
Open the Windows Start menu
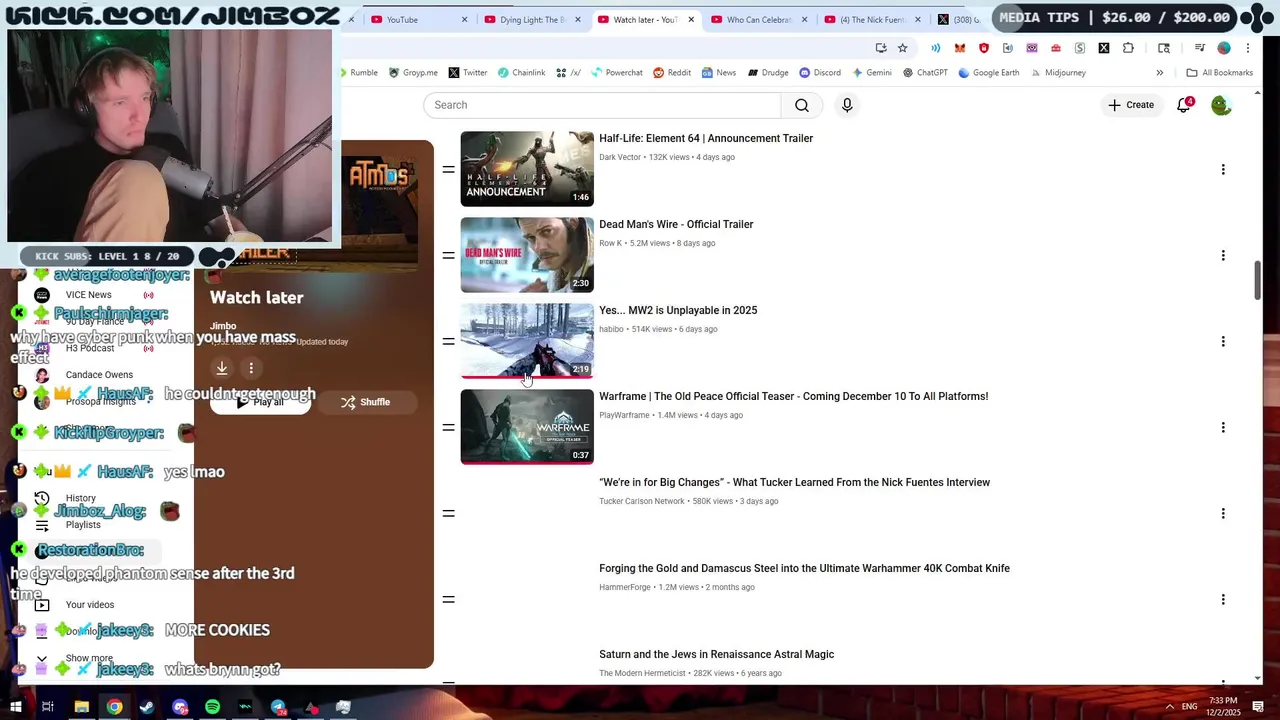(15, 707)
